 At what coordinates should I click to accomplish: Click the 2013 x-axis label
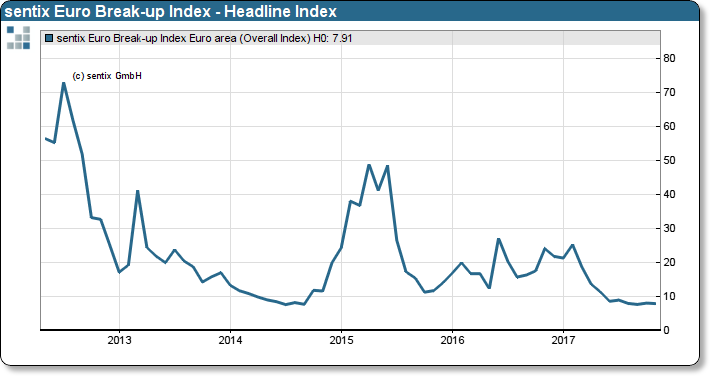click(x=120, y=340)
